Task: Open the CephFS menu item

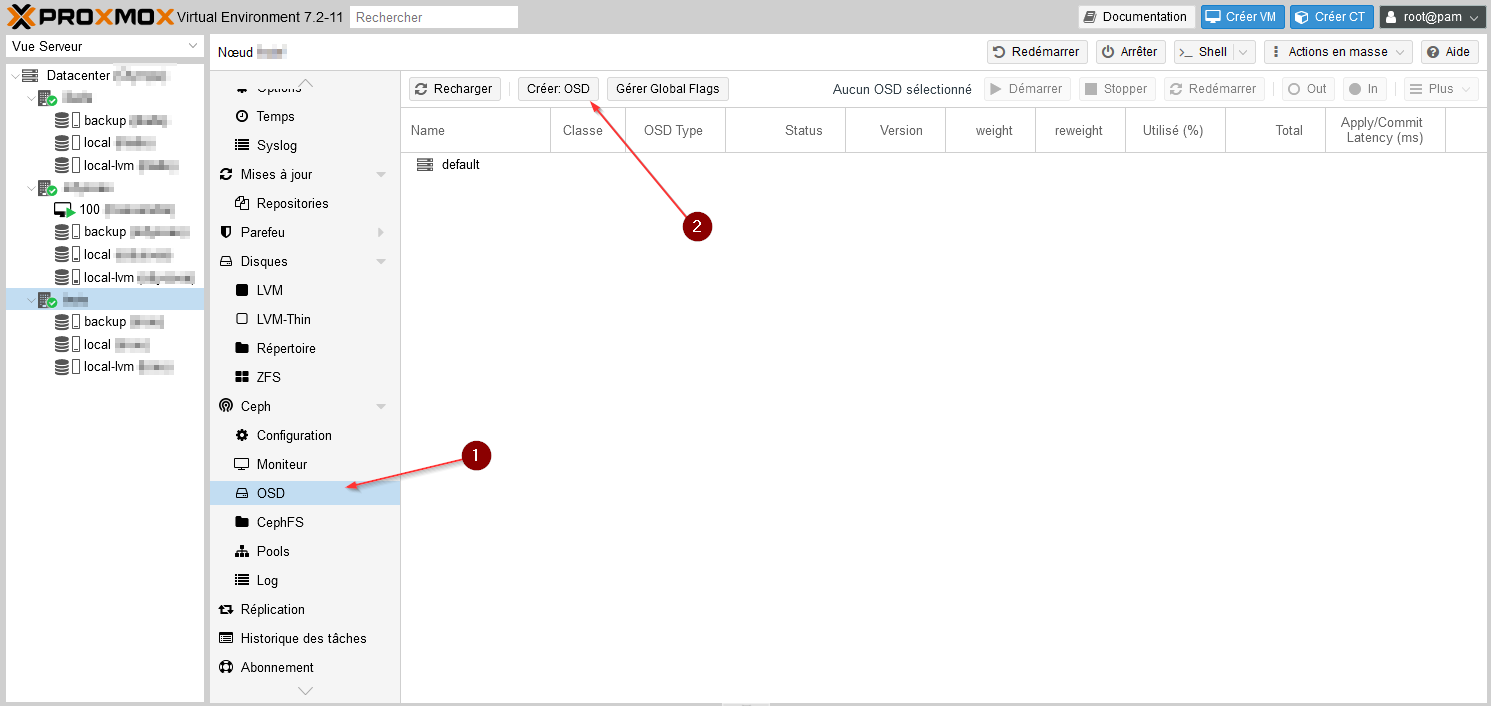Action: 279,522
